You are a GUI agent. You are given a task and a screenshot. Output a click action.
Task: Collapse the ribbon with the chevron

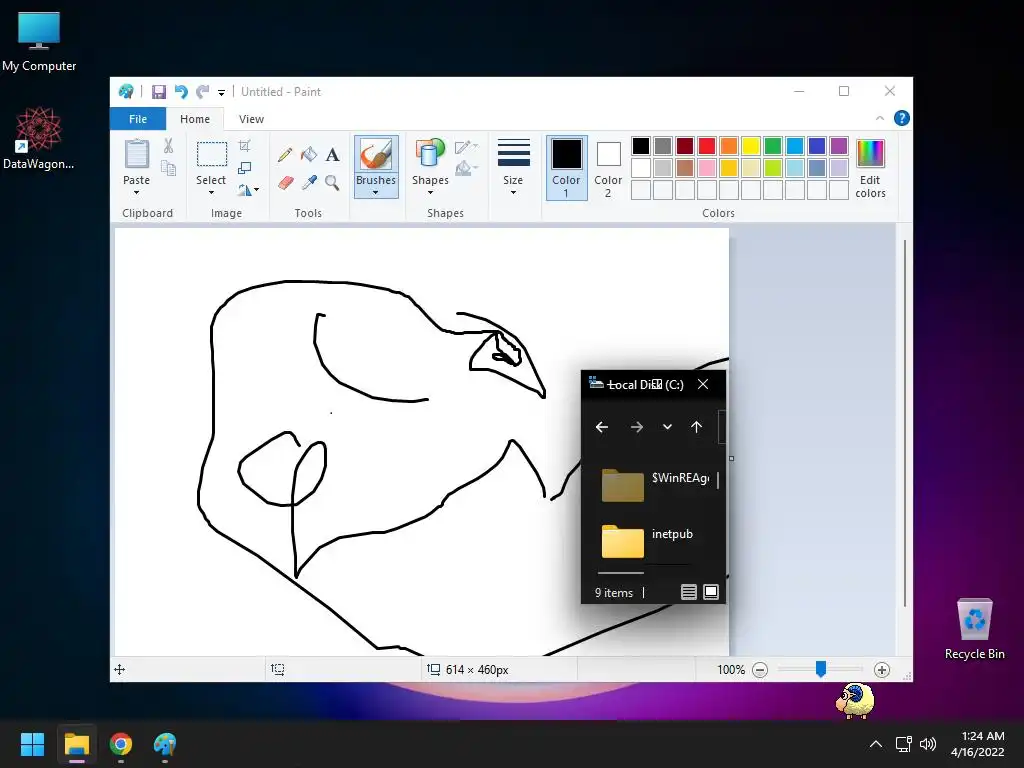pos(880,118)
